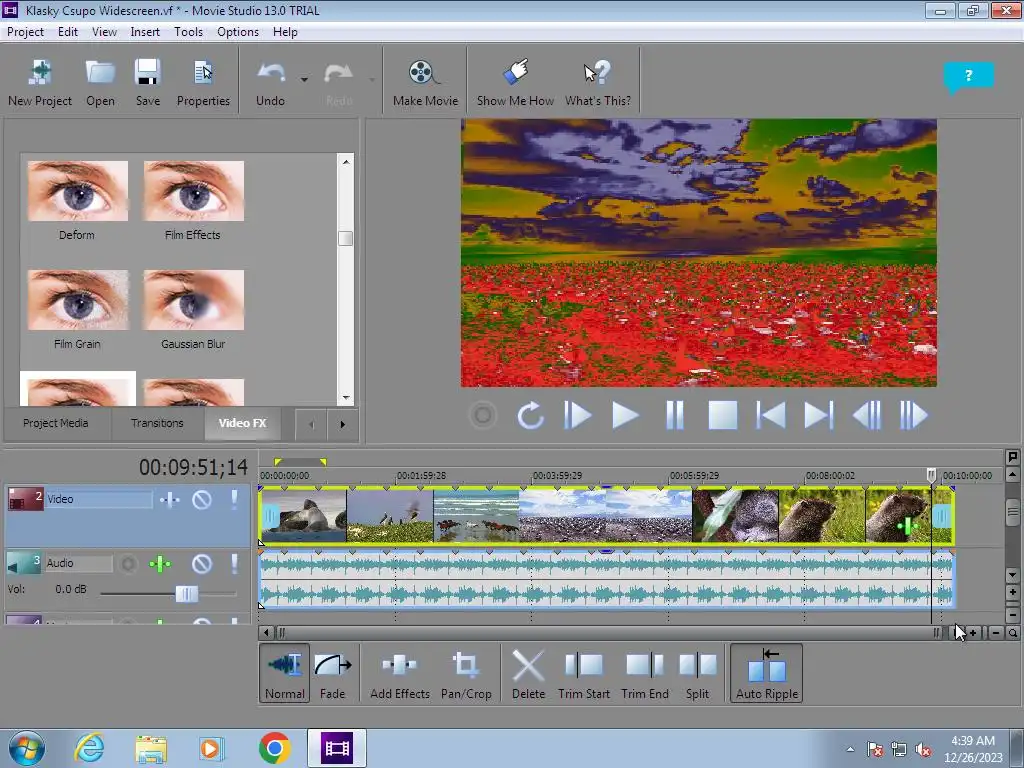This screenshot has width=1024, height=768.
Task: Click the Audio volume slider handle
Action: point(186,594)
